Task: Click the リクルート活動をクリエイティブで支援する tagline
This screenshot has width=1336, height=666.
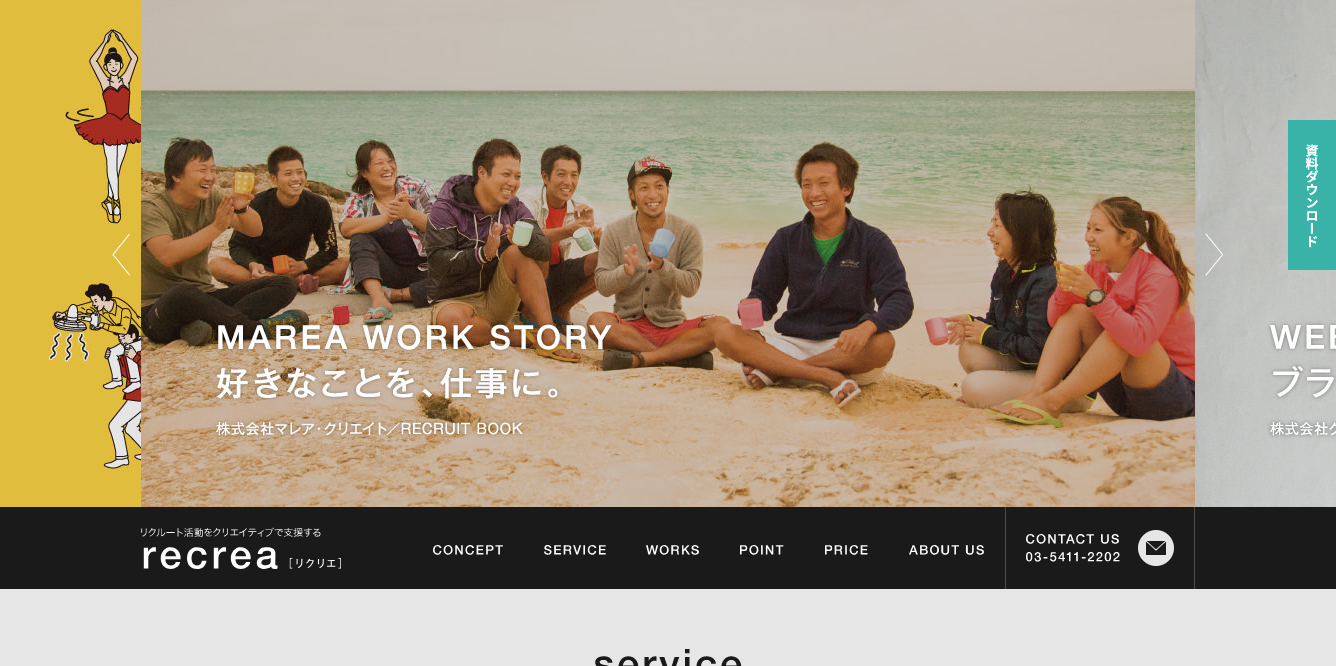Action: pos(231,532)
